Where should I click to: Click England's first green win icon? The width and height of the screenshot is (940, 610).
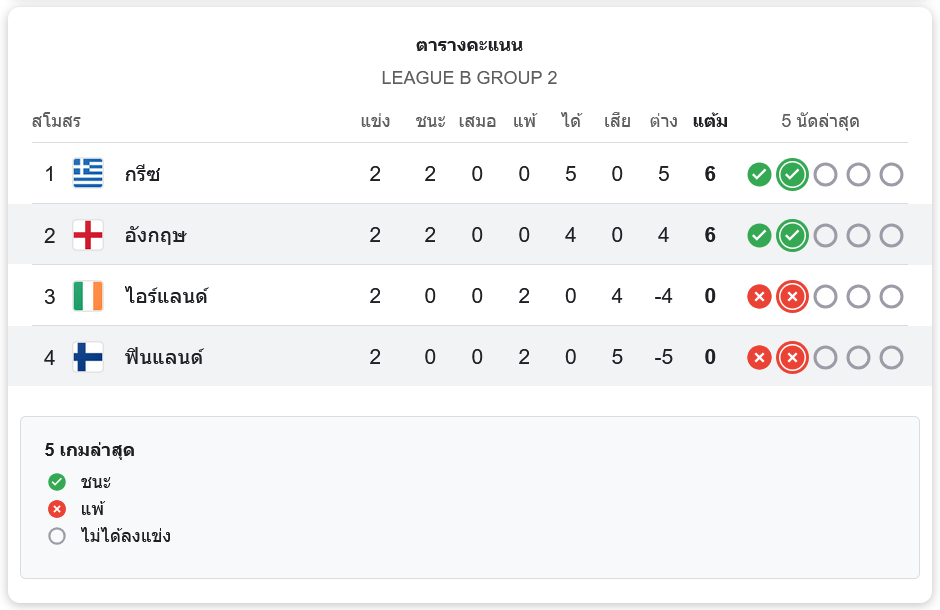(759, 235)
